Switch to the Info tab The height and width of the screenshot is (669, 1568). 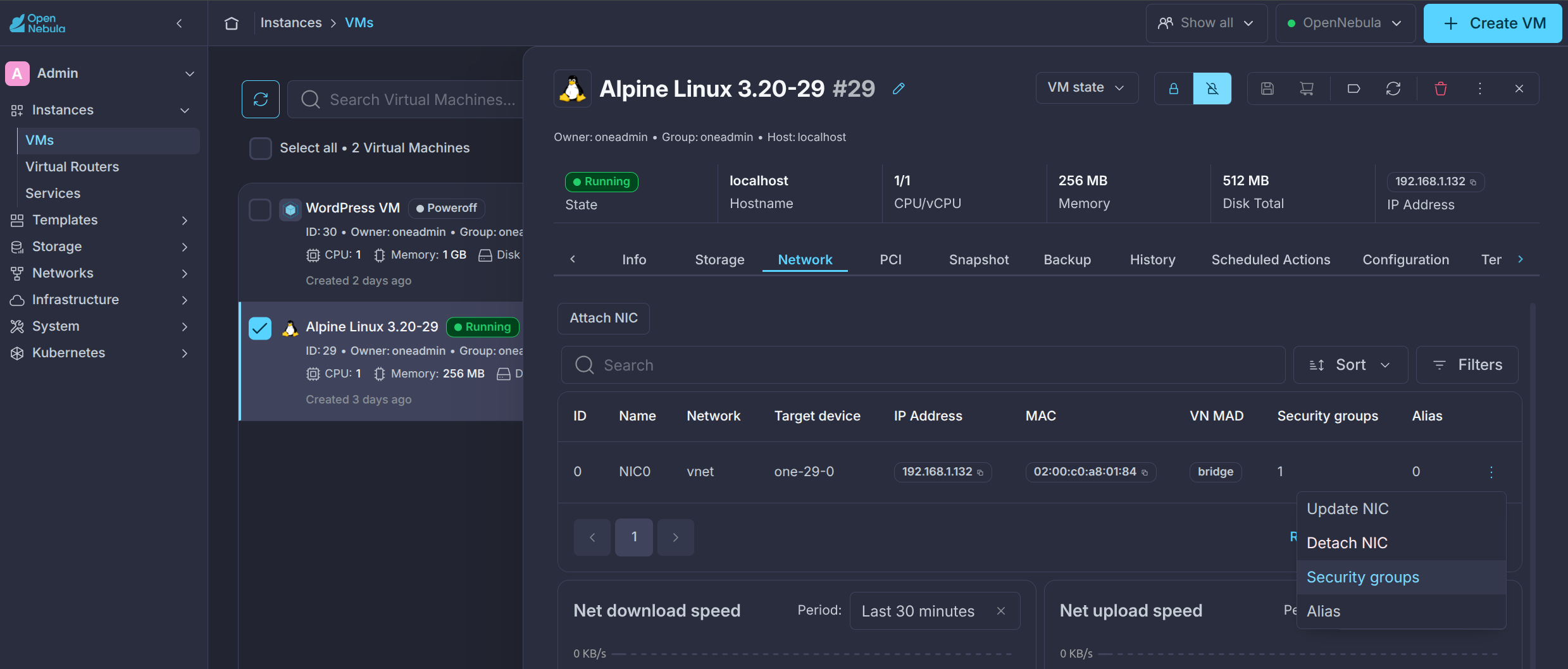(634, 260)
